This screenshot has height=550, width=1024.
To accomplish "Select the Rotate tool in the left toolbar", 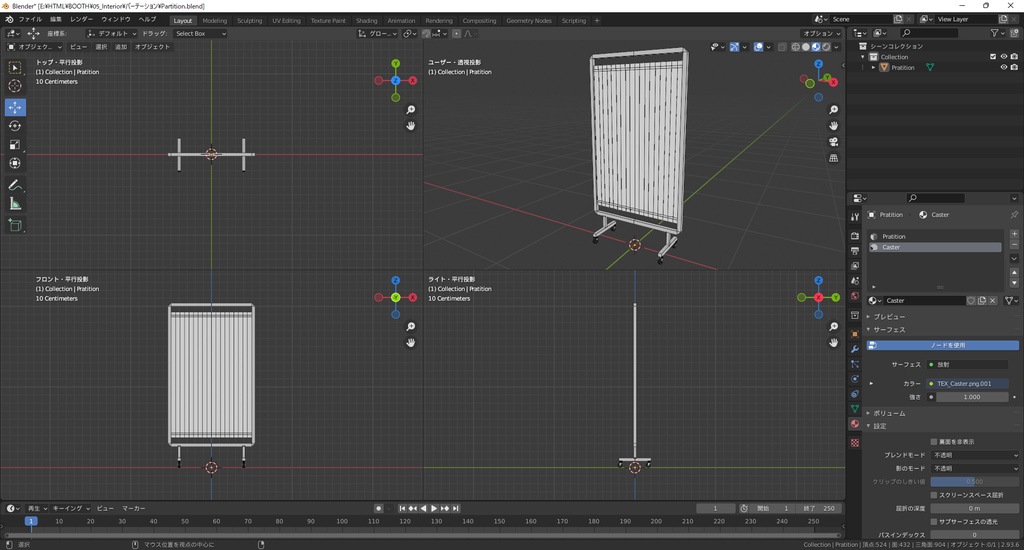I will click(x=15, y=126).
